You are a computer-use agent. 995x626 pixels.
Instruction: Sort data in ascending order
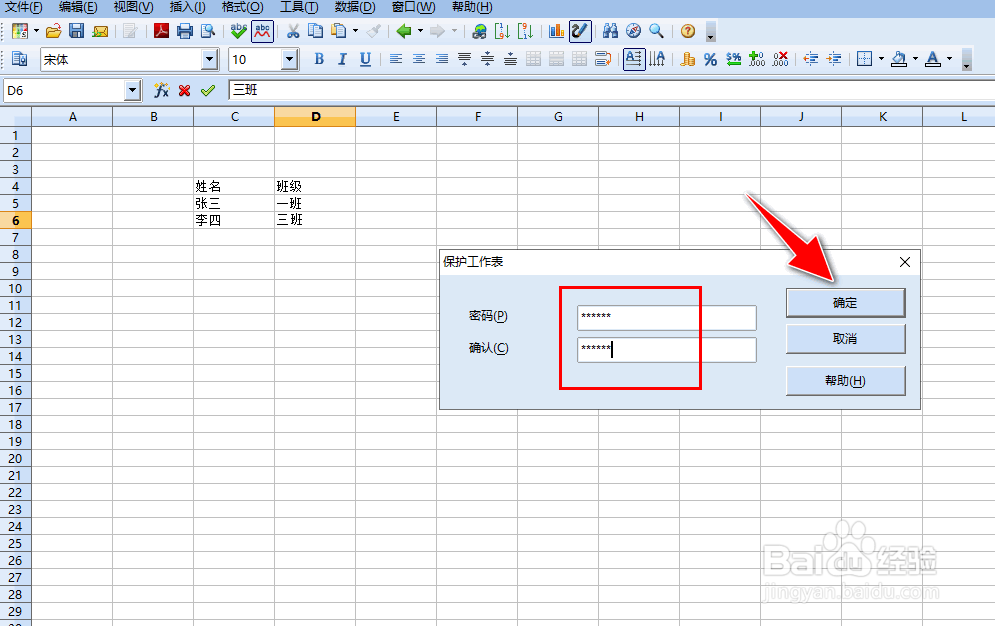pyautogui.click(x=503, y=31)
